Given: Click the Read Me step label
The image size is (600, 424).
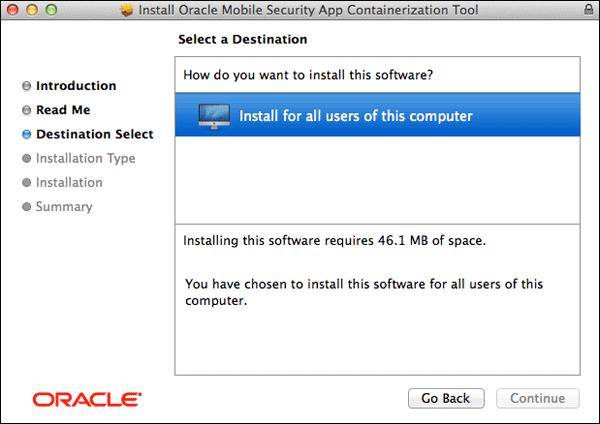Looking at the screenshot, I should [63, 110].
